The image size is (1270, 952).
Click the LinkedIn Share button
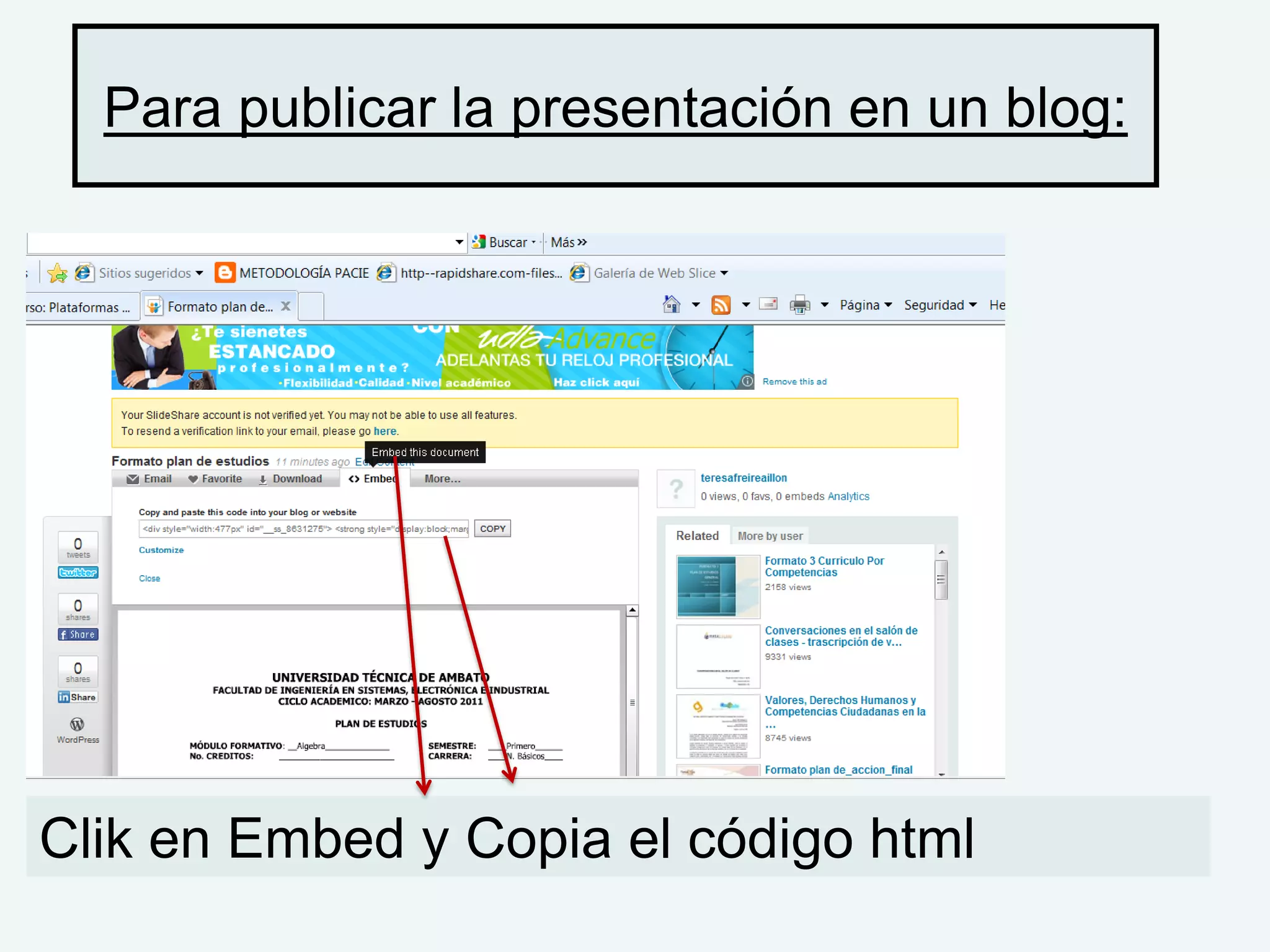click(78, 697)
